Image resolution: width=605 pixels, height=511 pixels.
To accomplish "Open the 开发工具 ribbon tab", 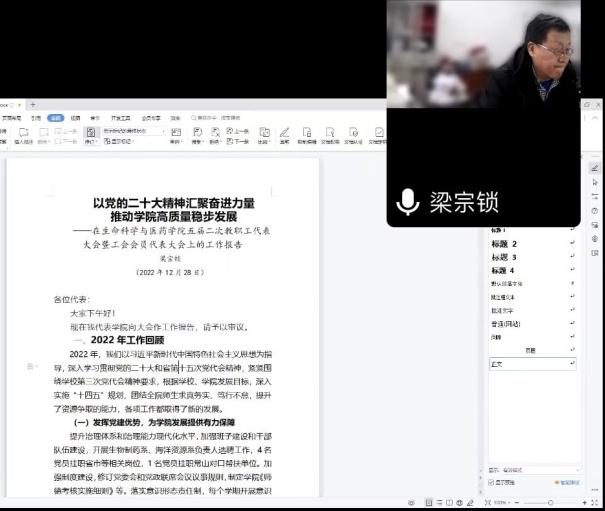I will [x=120, y=118].
